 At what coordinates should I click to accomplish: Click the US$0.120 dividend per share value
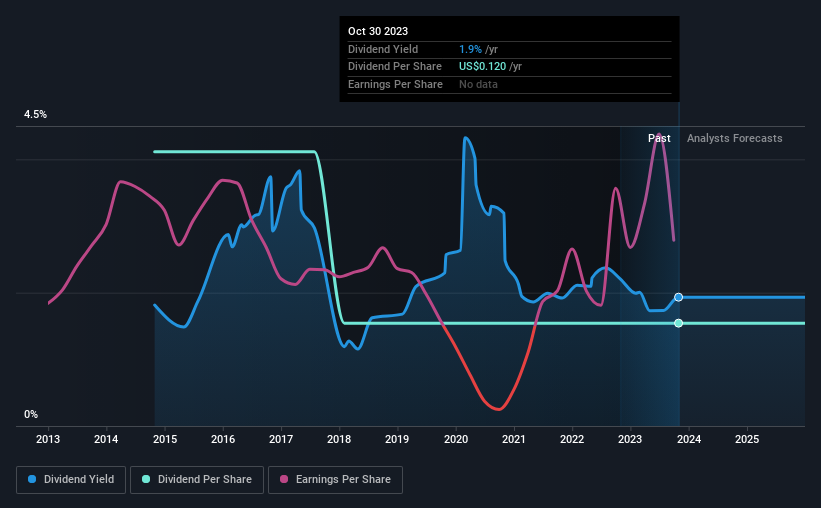pyautogui.click(x=482, y=67)
